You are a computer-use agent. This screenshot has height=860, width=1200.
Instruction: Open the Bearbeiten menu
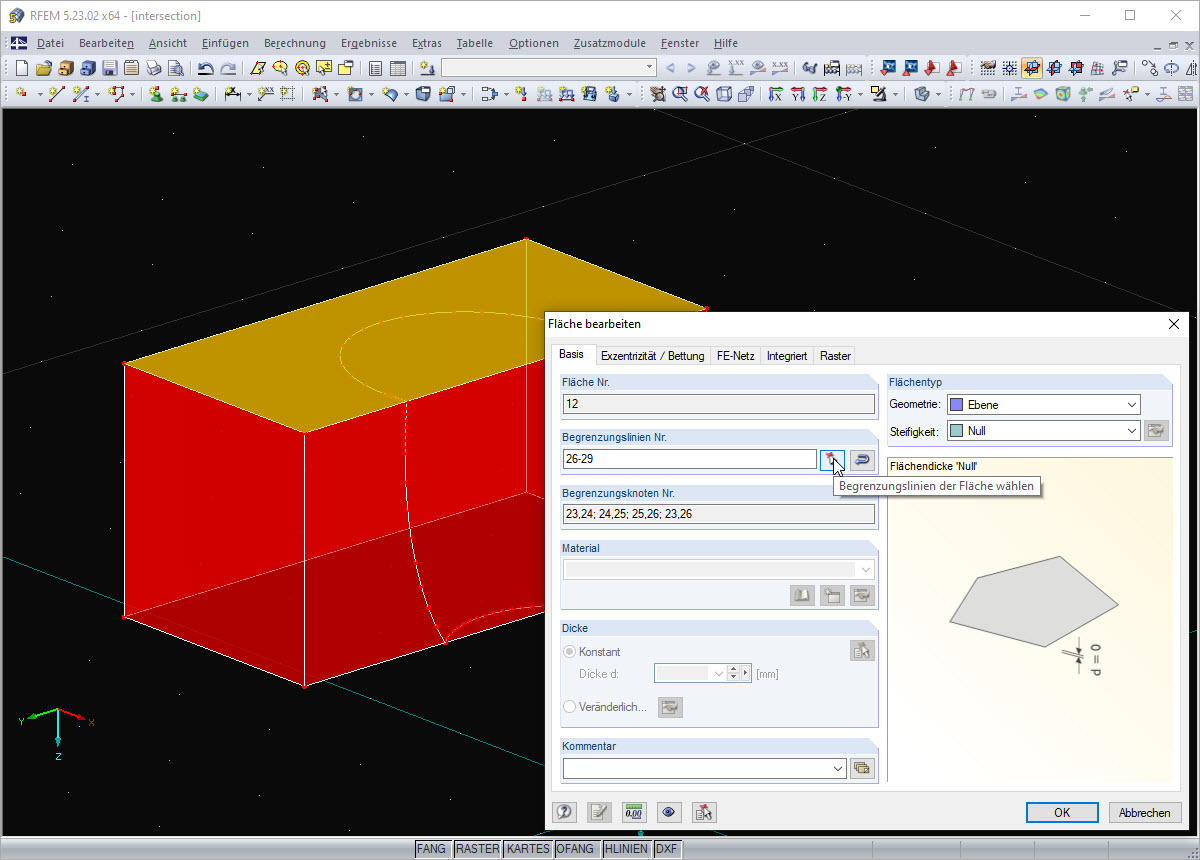[x=106, y=43]
